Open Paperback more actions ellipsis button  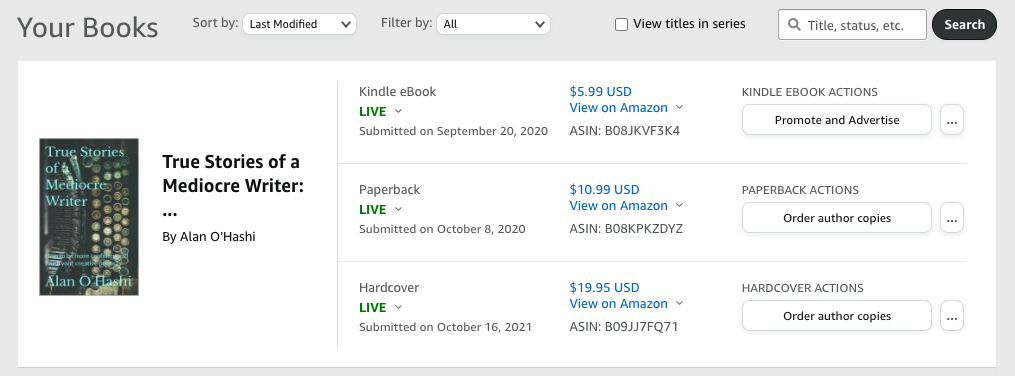952,218
